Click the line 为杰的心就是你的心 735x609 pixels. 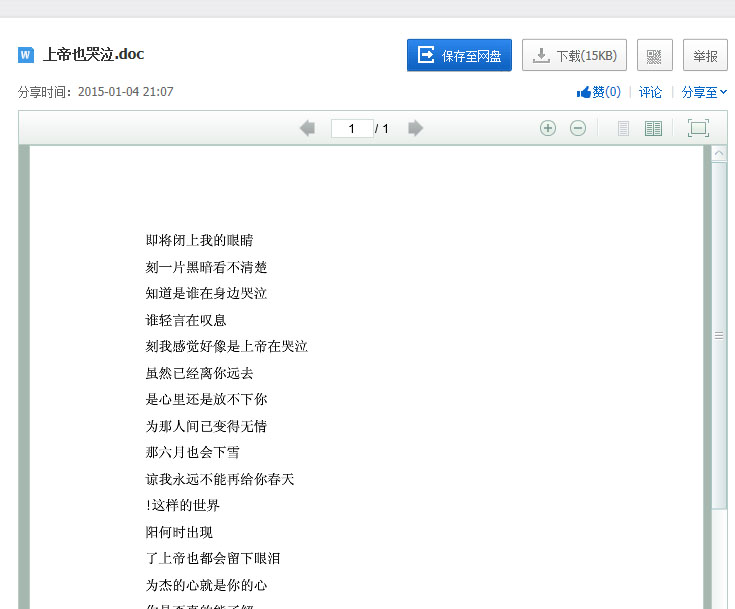tap(206, 585)
